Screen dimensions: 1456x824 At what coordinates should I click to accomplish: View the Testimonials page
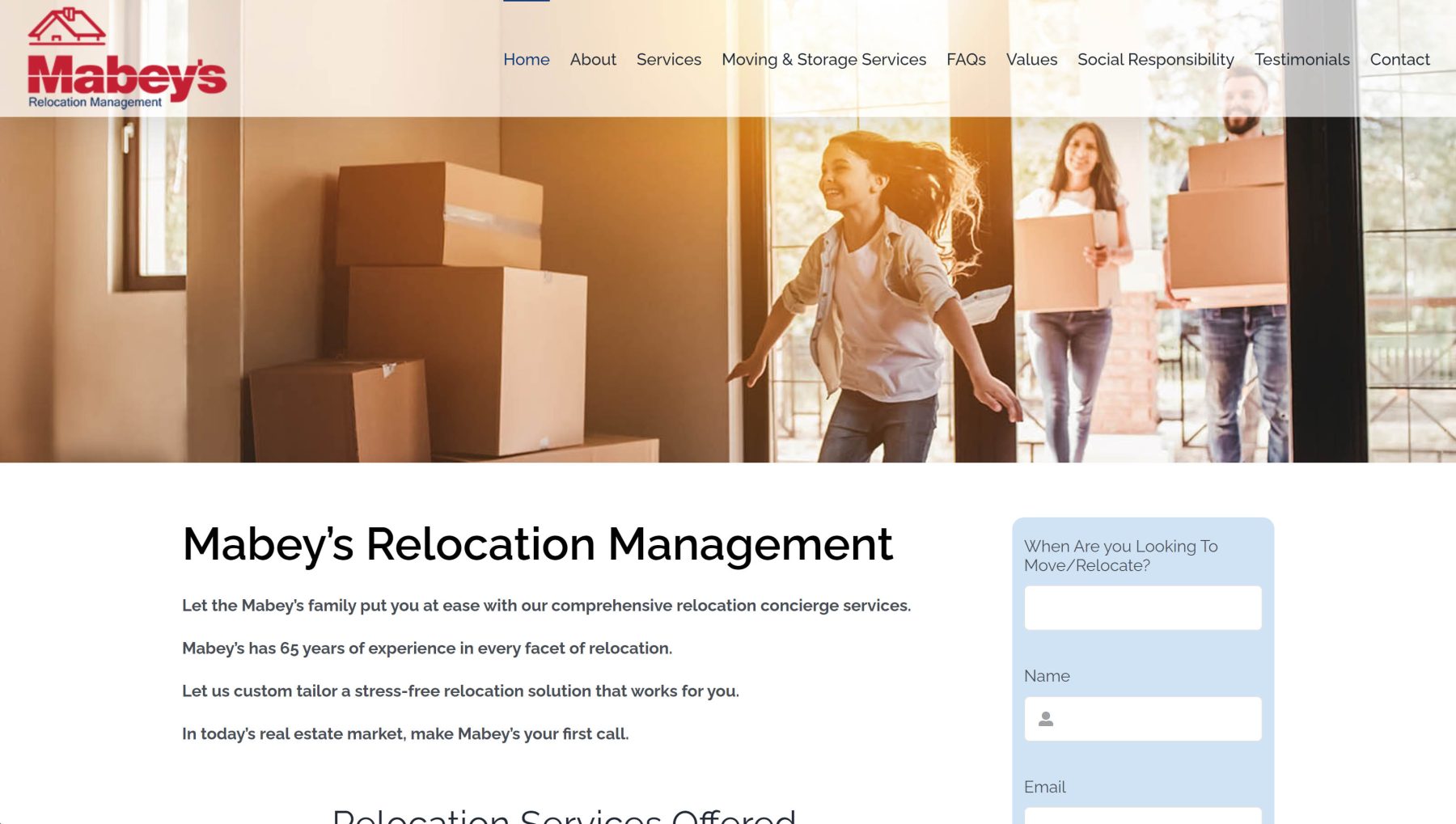1302,60
